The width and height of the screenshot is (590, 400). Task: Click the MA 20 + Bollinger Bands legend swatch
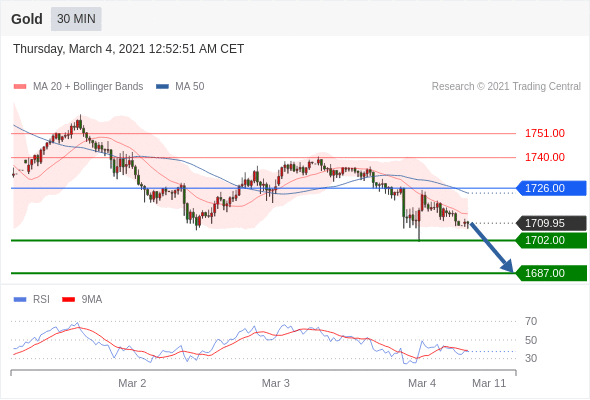point(20,87)
